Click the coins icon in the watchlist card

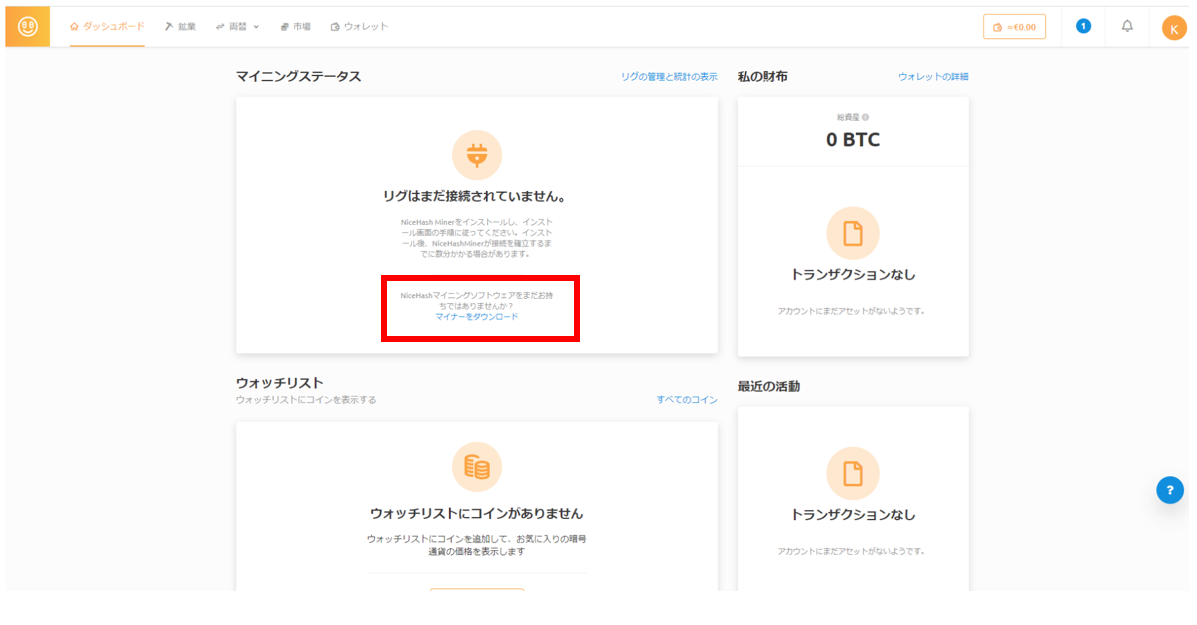(x=477, y=467)
